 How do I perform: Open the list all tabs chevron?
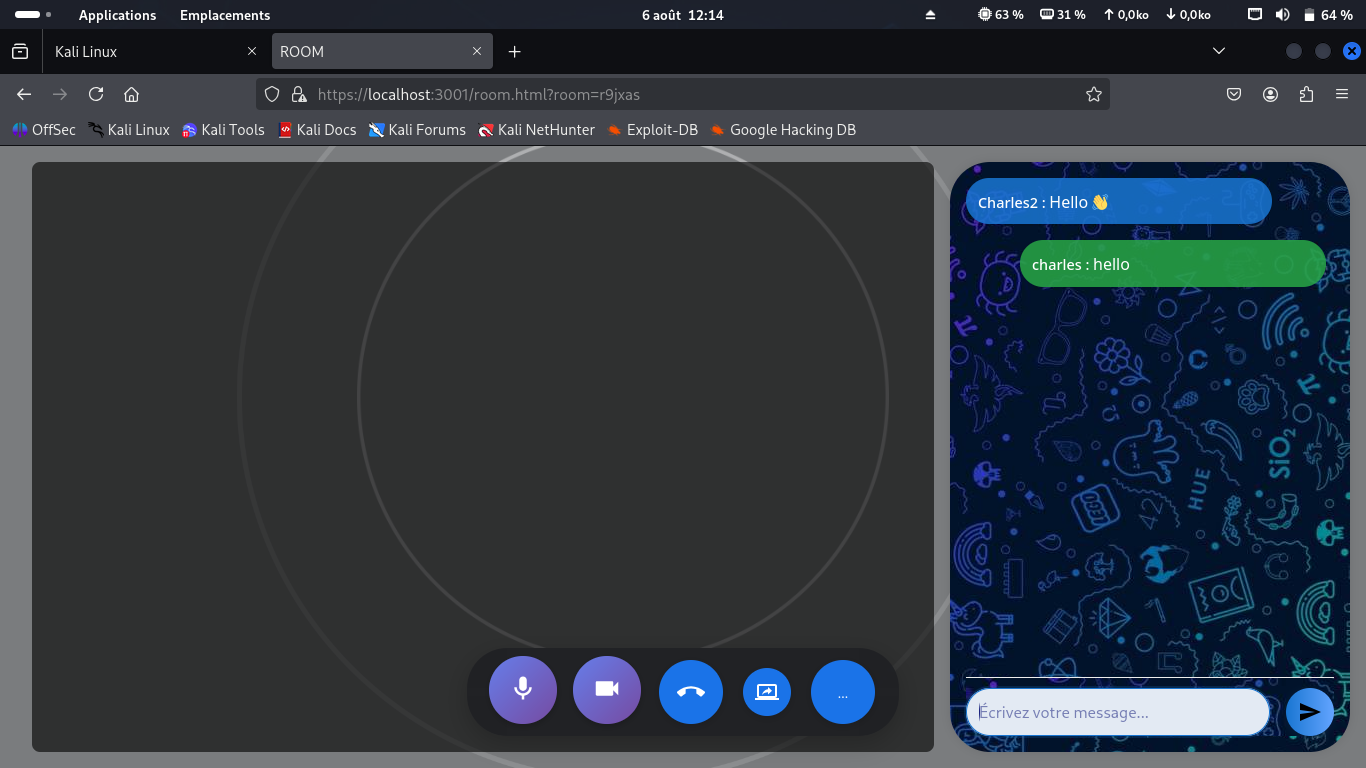1218,51
